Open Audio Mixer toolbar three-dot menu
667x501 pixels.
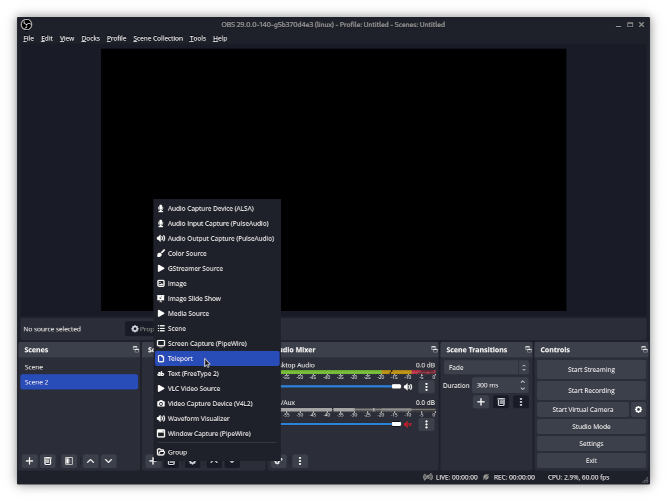click(x=300, y=461)
